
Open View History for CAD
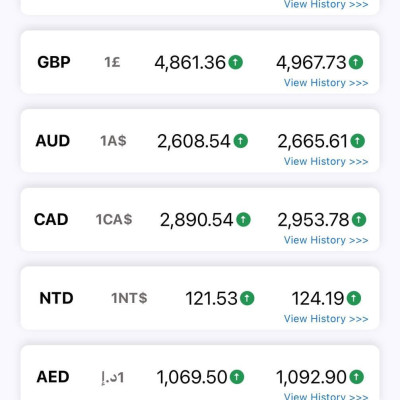click(326, 240)
